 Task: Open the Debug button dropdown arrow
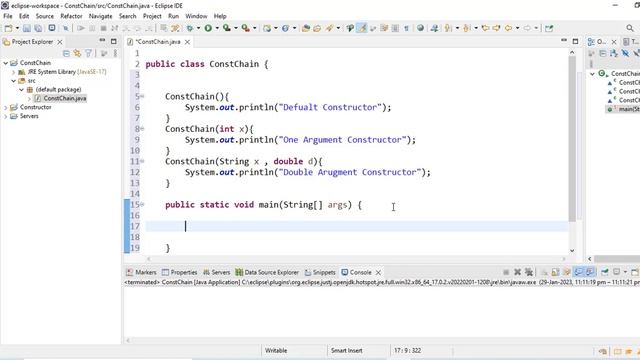(x=198, y=28)
